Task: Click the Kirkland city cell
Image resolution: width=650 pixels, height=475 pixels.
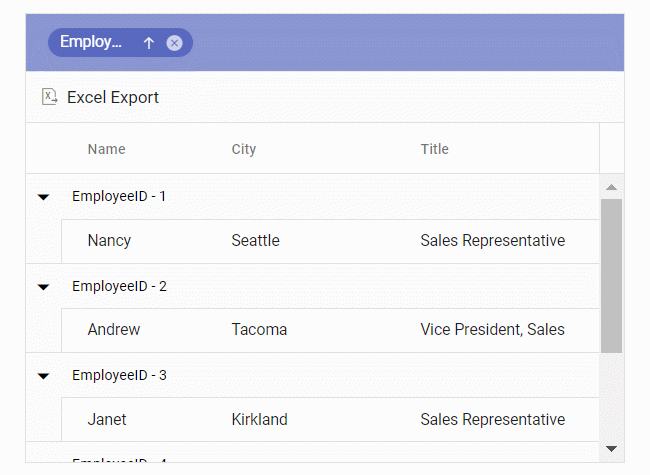Action: click(x=259, y=420)
